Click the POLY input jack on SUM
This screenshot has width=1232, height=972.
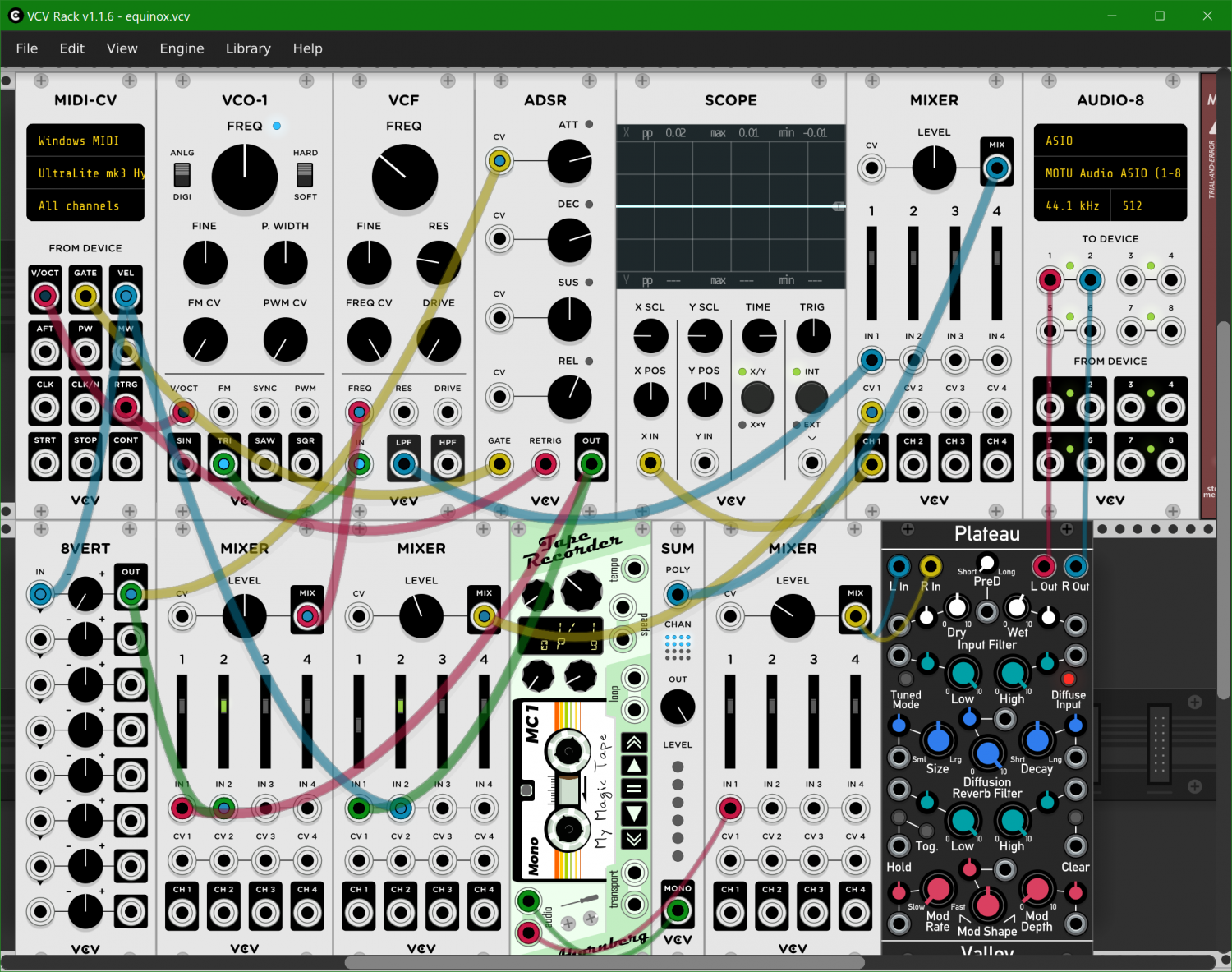678,594
